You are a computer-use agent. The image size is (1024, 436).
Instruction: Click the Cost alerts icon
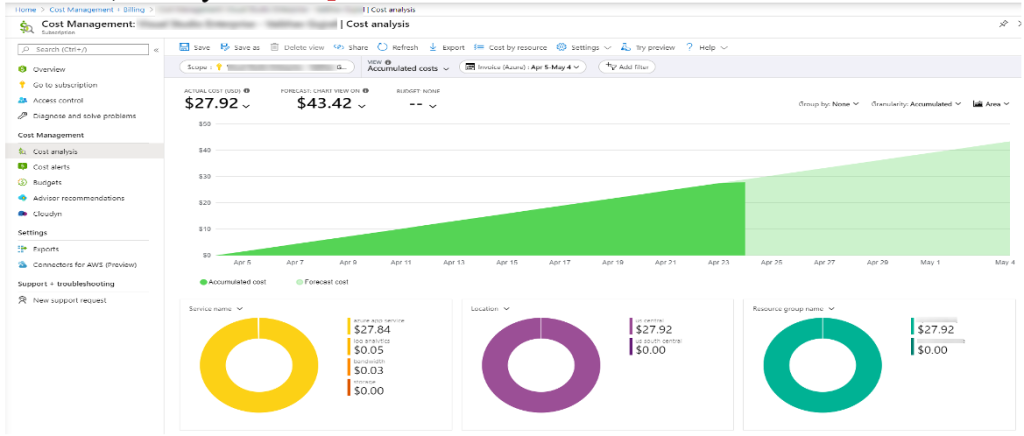click(x=22, y=167)
